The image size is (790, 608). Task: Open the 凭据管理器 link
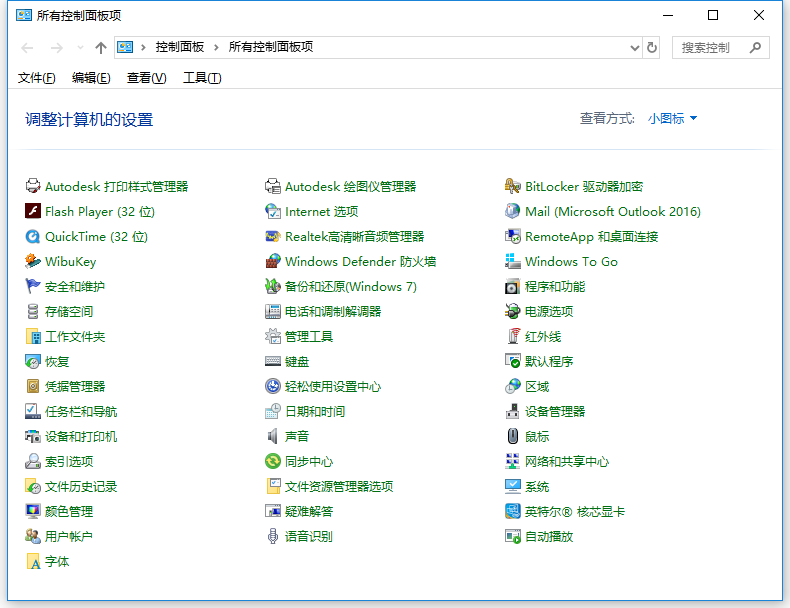(x=75, y=387)
